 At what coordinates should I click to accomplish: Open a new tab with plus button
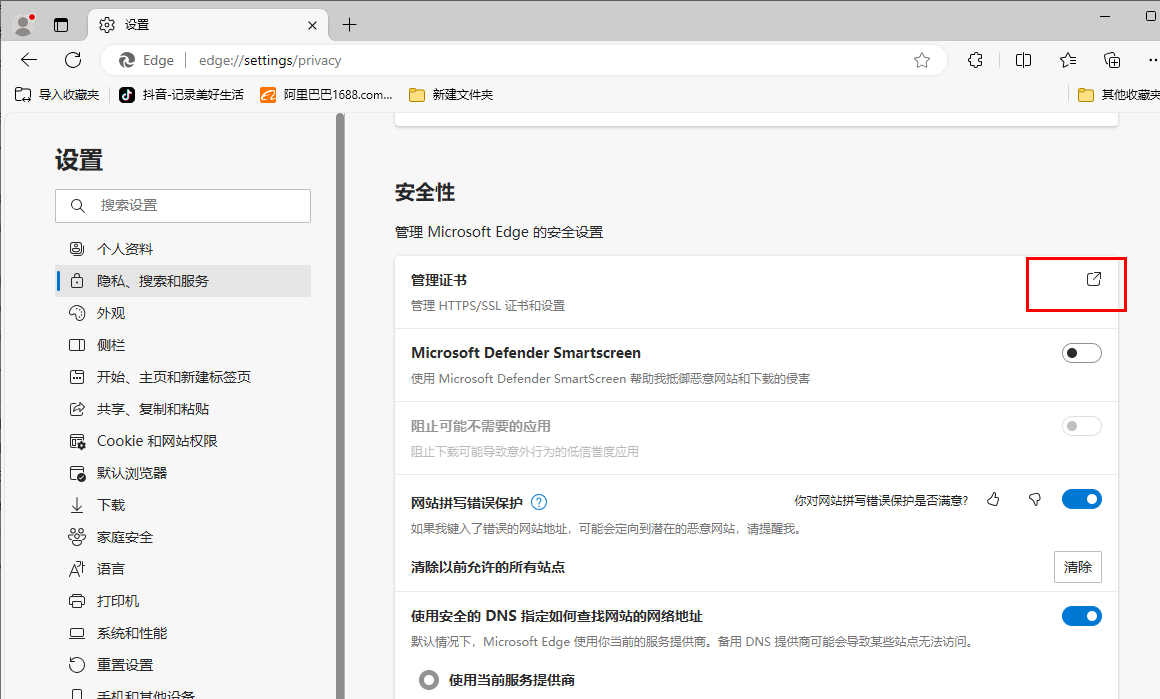point(349,25)
